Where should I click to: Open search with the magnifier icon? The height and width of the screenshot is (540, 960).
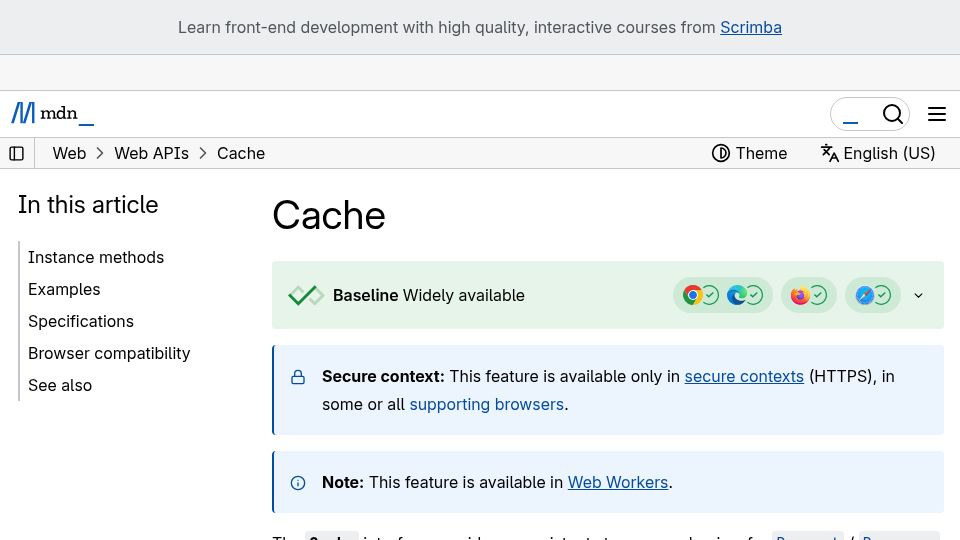click(x=893, y=114)
